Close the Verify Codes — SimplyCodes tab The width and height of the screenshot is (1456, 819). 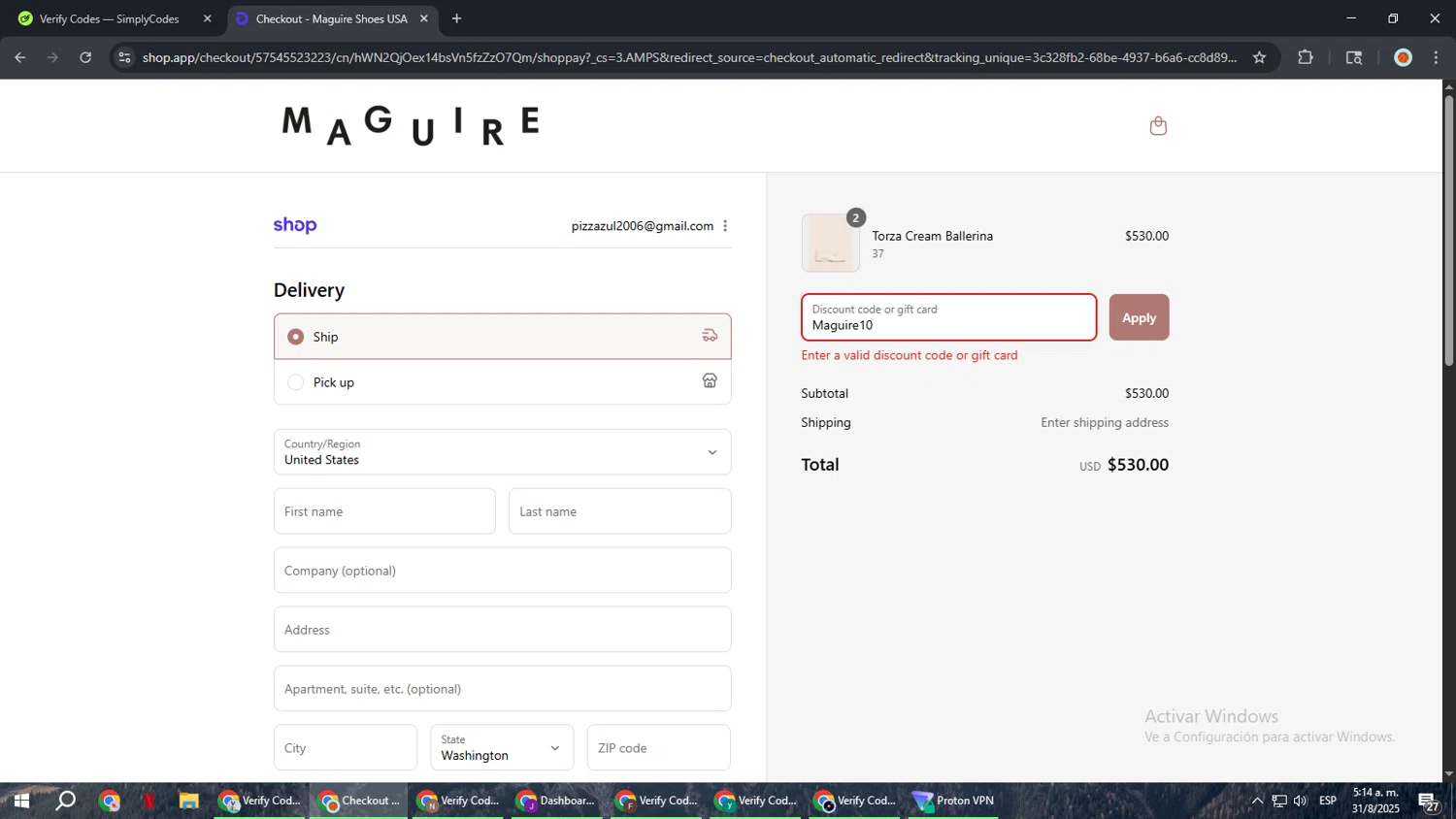207,18
